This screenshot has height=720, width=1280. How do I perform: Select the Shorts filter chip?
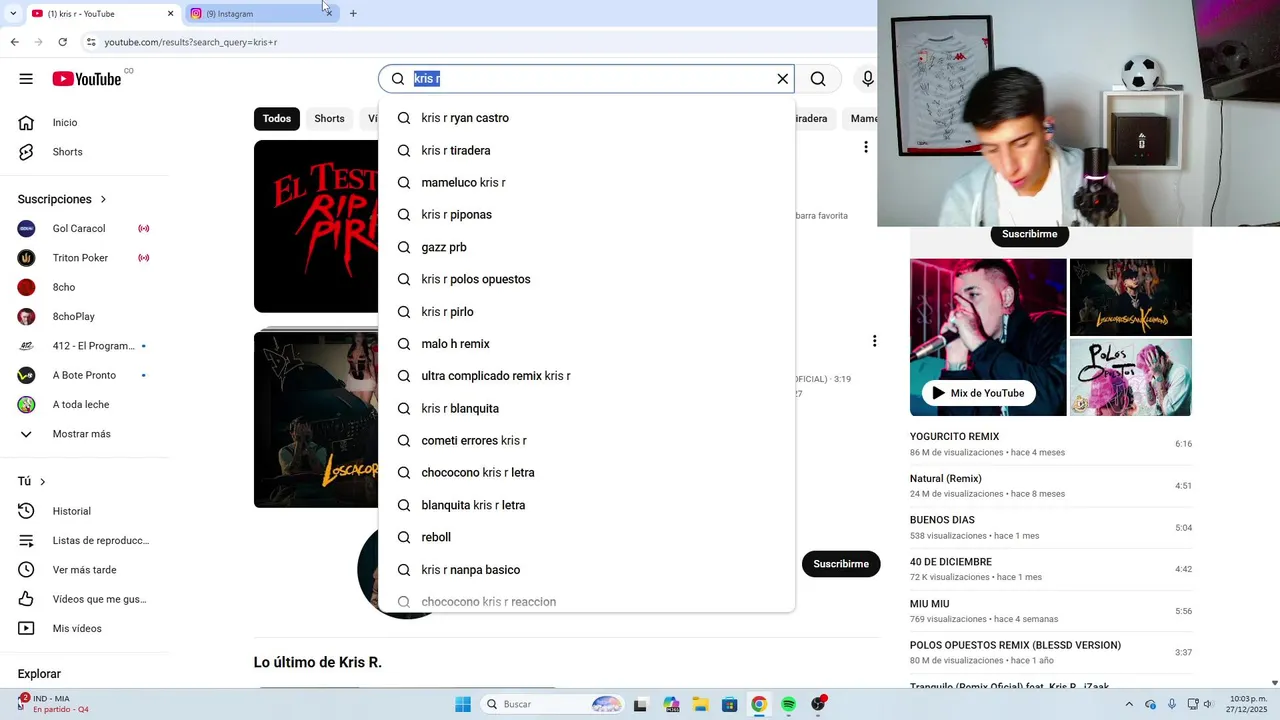click(329, 119)
